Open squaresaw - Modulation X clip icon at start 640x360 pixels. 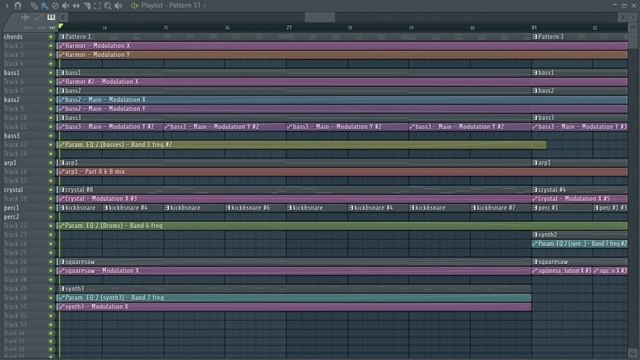(62, 271)
